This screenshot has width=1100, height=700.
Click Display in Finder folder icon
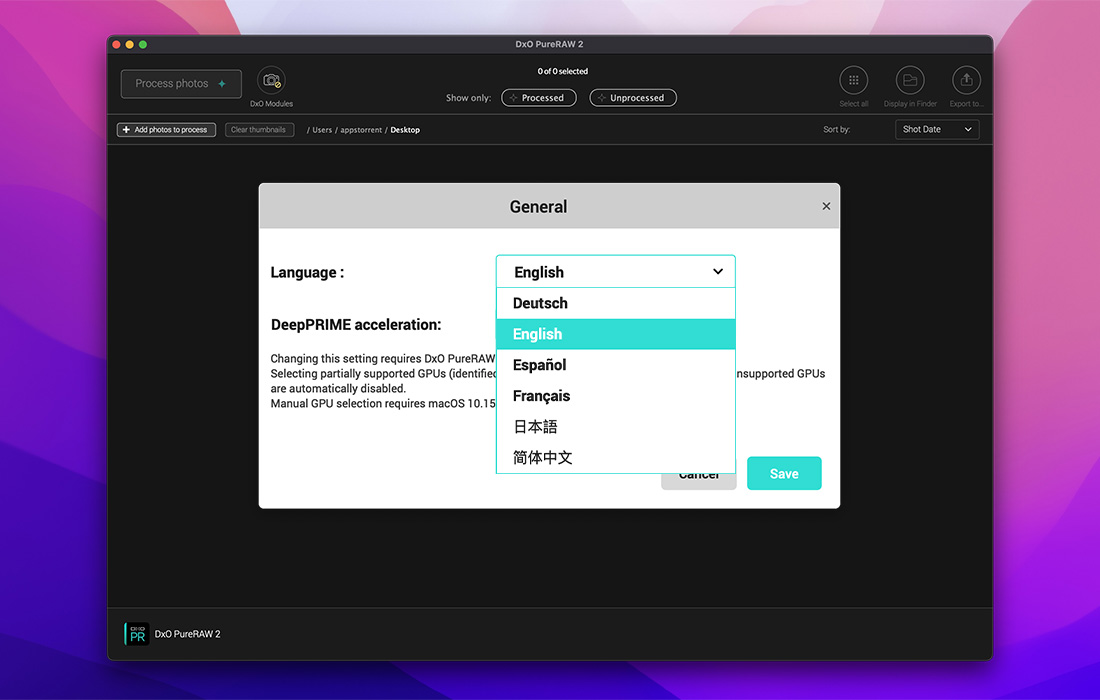point(909,81)
